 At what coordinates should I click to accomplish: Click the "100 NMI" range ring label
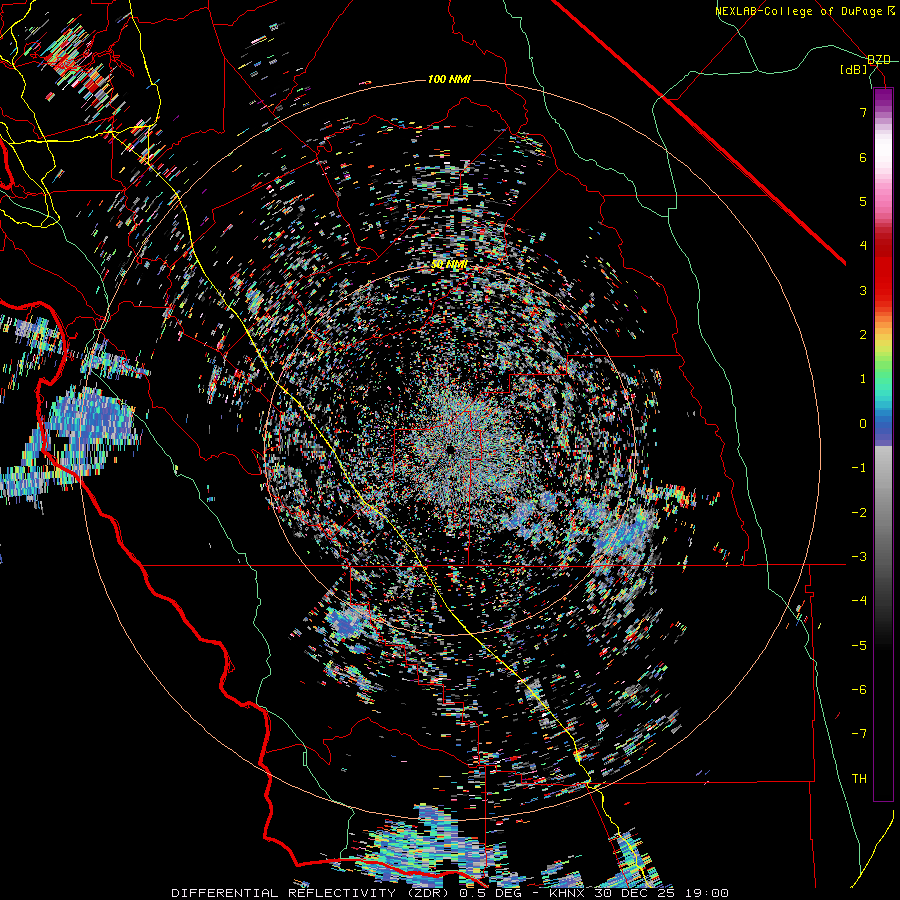click(449, 79)
